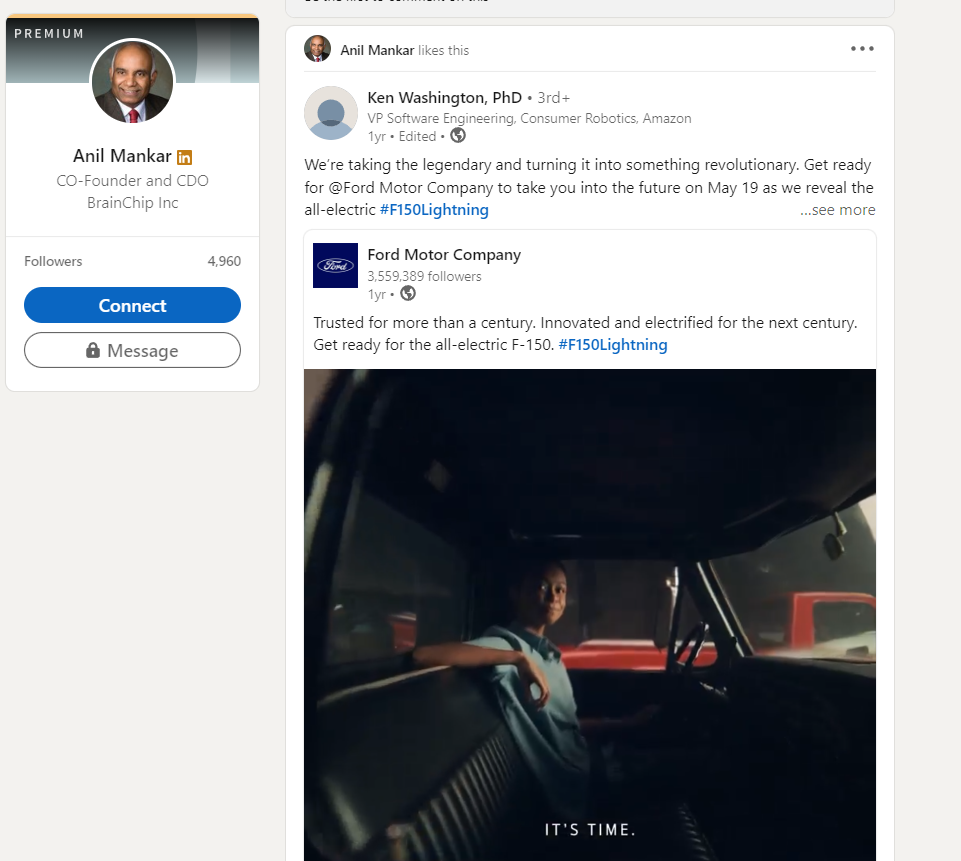Viewport: 961px width, 861px height.
Task: Click the Ford Motor Company logo
Action: coord(335,265)
